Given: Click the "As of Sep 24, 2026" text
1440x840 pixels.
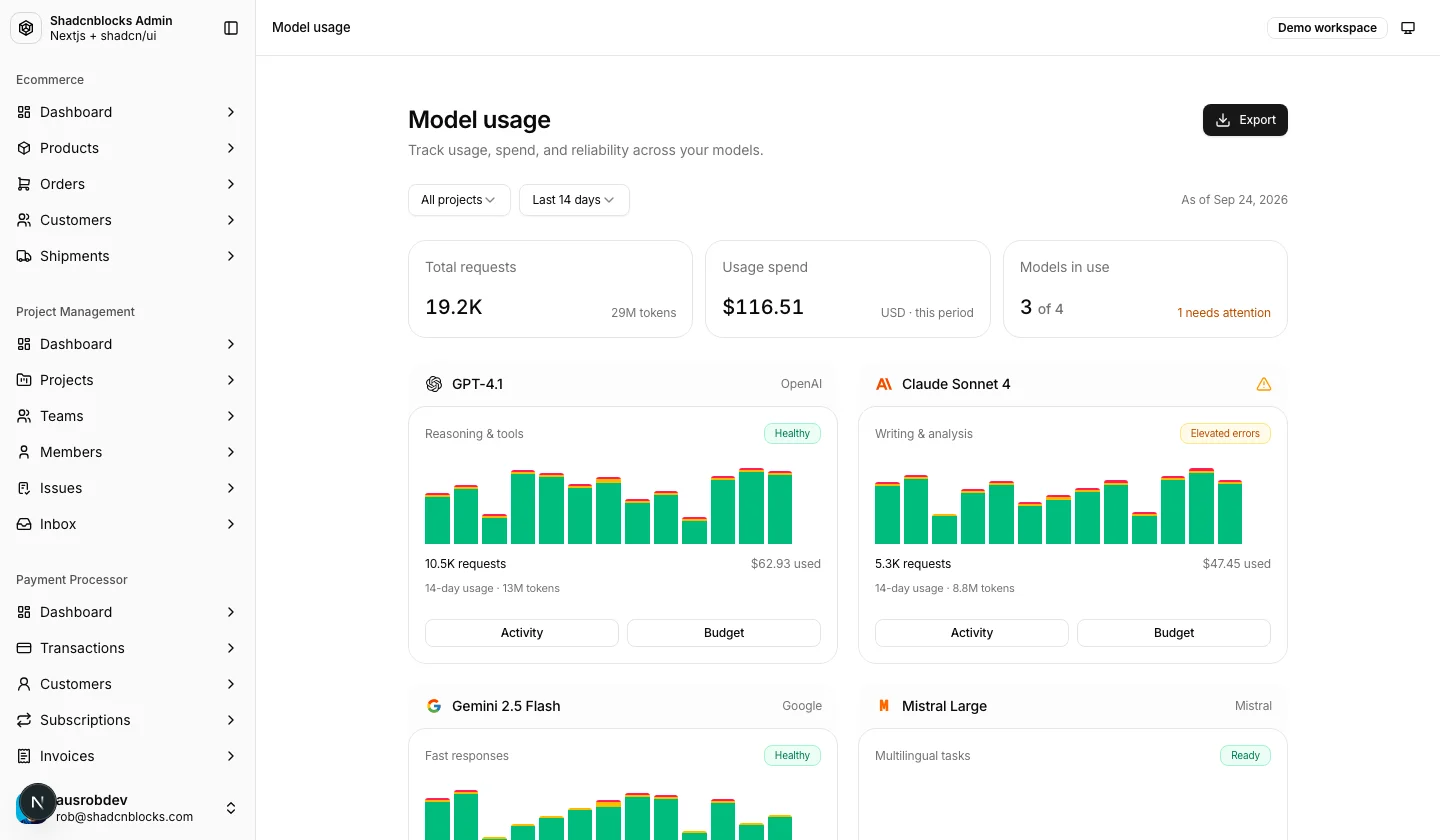Looking at the screenshot, I should [1234, 200].
